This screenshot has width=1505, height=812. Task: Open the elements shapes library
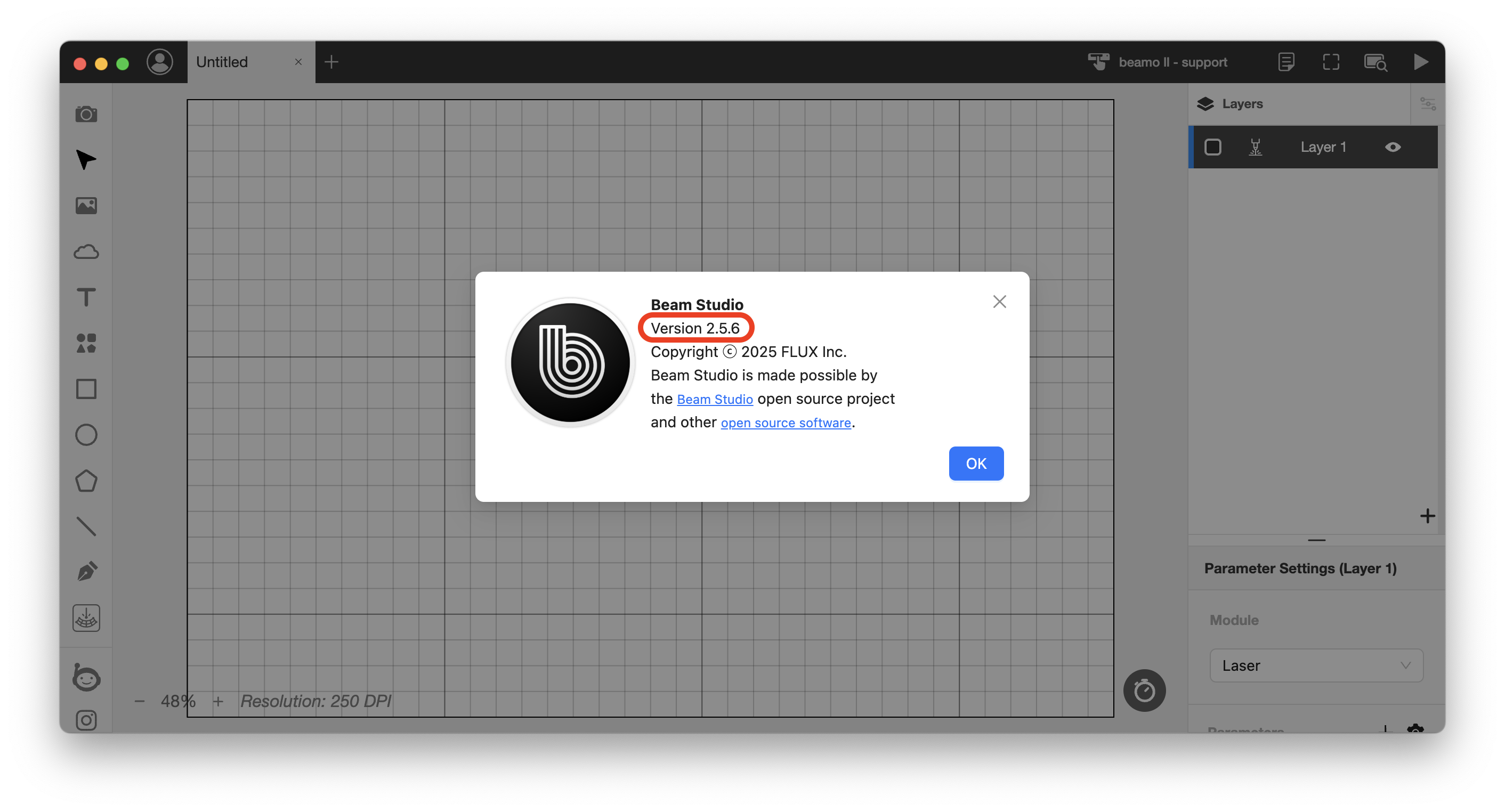[86, 343]
